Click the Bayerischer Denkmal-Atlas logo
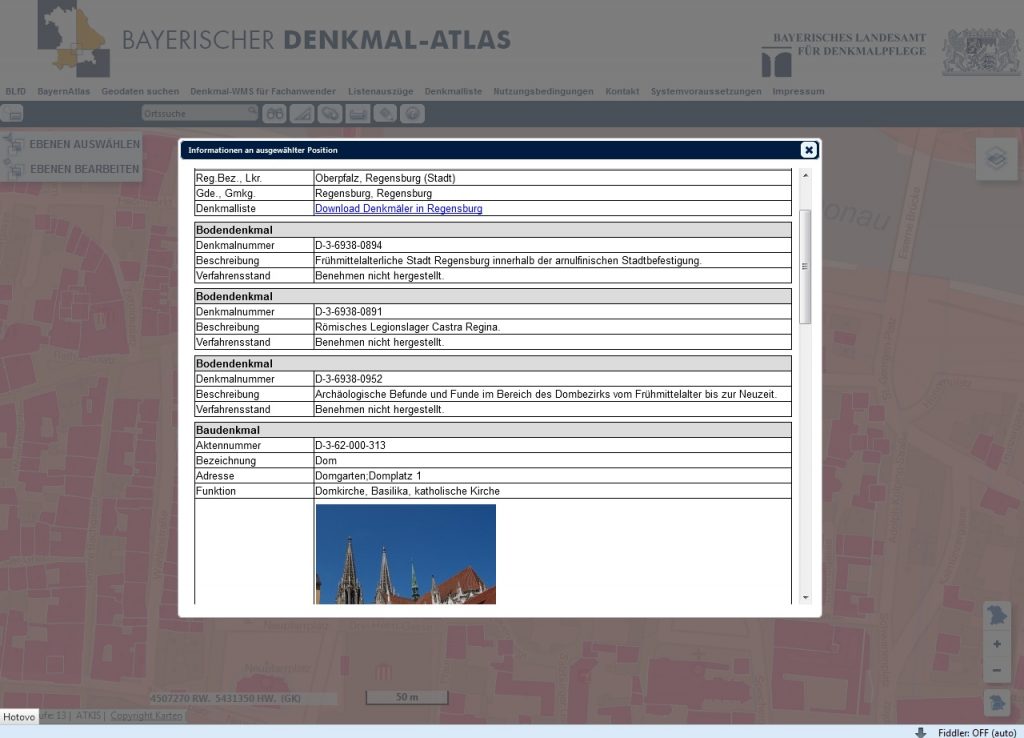This screenshot has width=1024, height=738. 274,39
